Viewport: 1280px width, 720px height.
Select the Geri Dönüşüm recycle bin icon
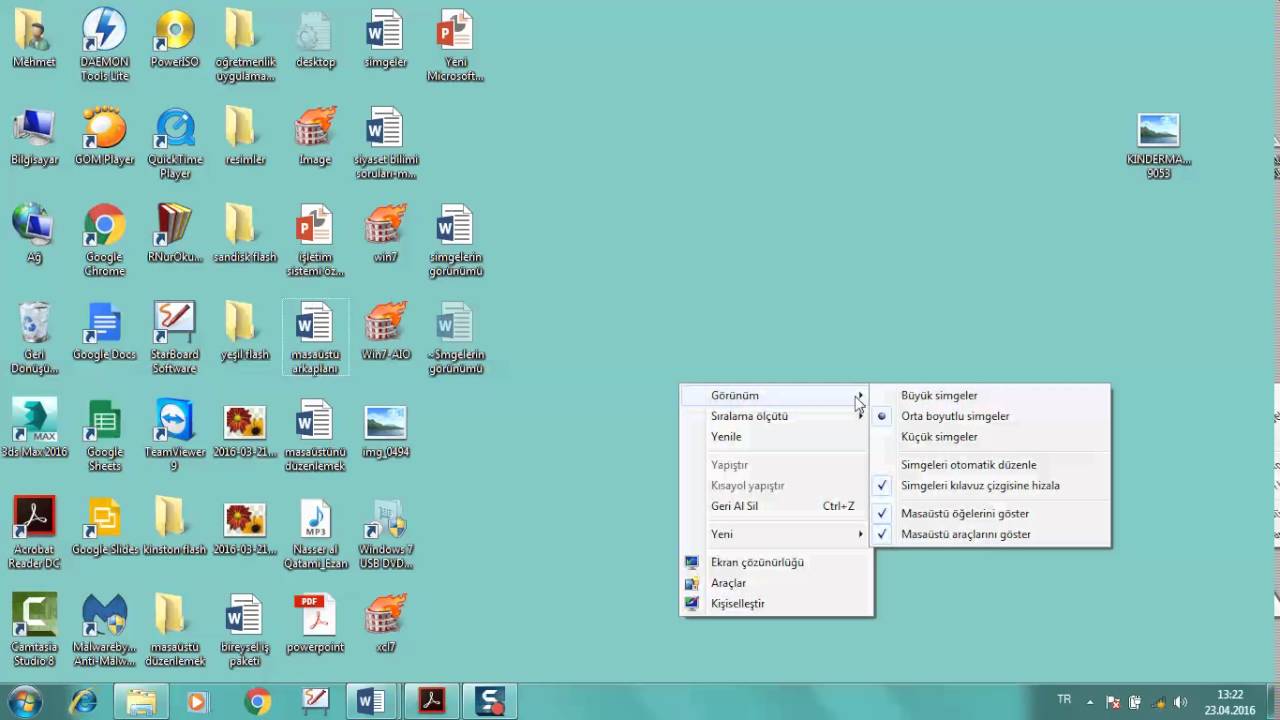(x=35, y=338)
